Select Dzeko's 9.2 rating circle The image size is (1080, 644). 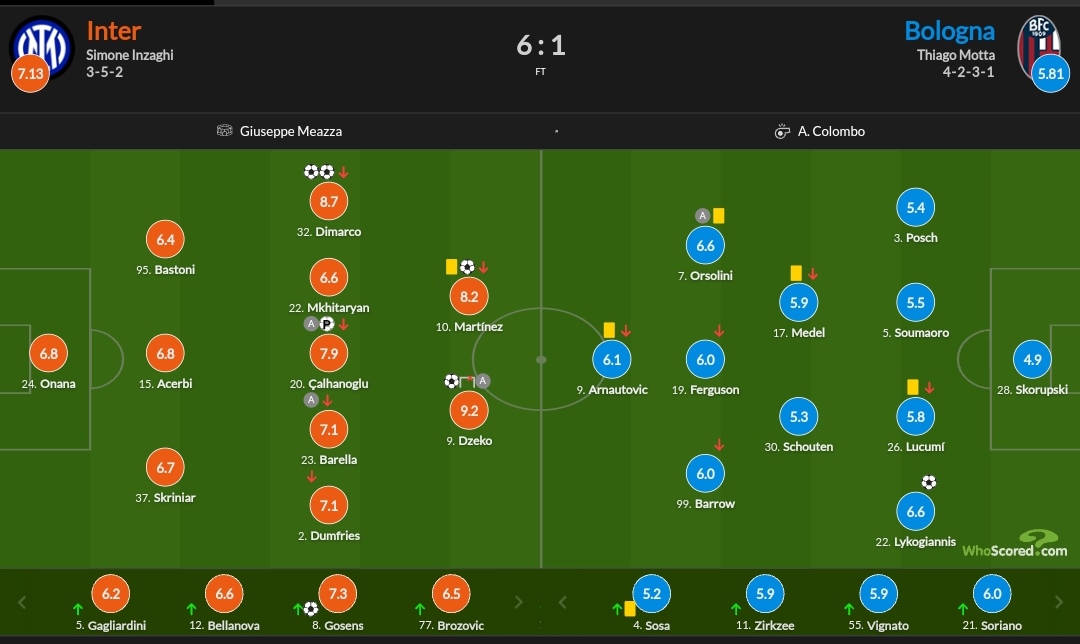pos(469,411)
